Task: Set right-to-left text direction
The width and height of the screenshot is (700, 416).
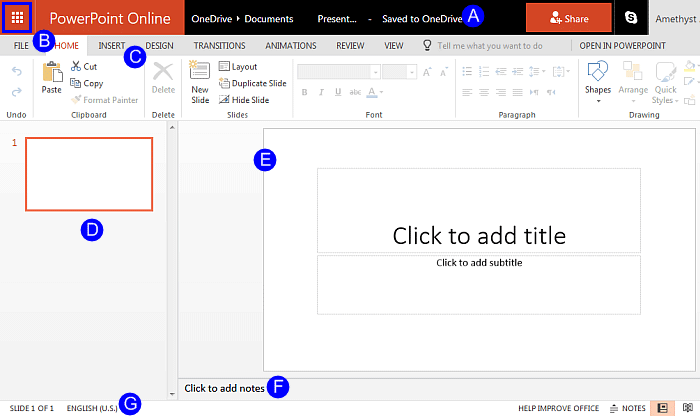Action: click(x=551, y=92)
